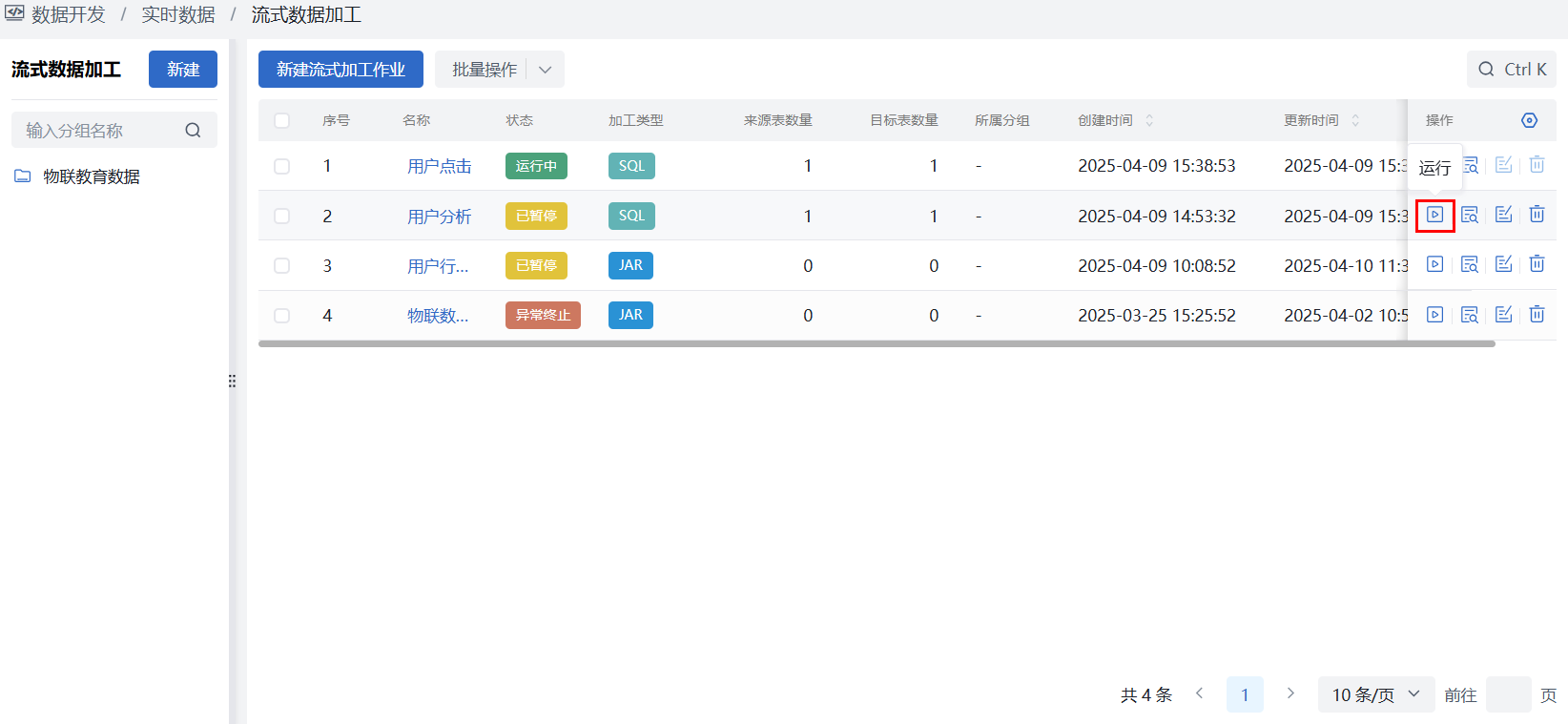Delete the 用户分析 job
This screenshot has width=1568, height=724.
click(x=1537, y=215)
